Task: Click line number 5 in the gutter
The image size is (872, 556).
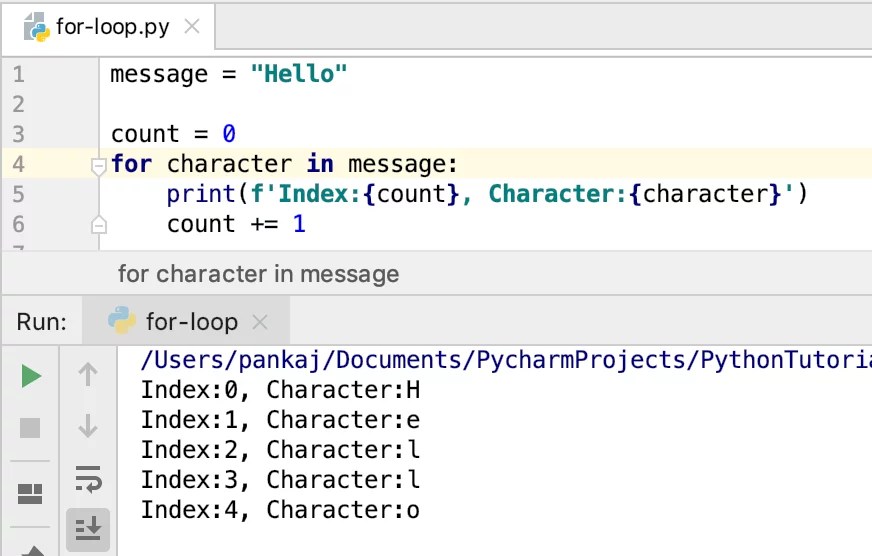Action: pos(18,194)
